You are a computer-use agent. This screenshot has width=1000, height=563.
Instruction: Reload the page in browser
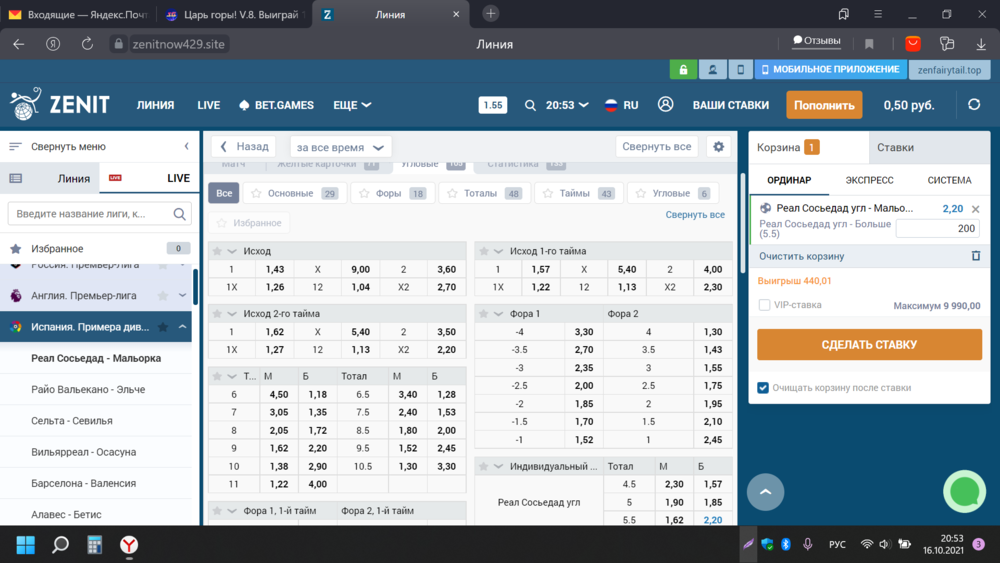pos(87,44)
